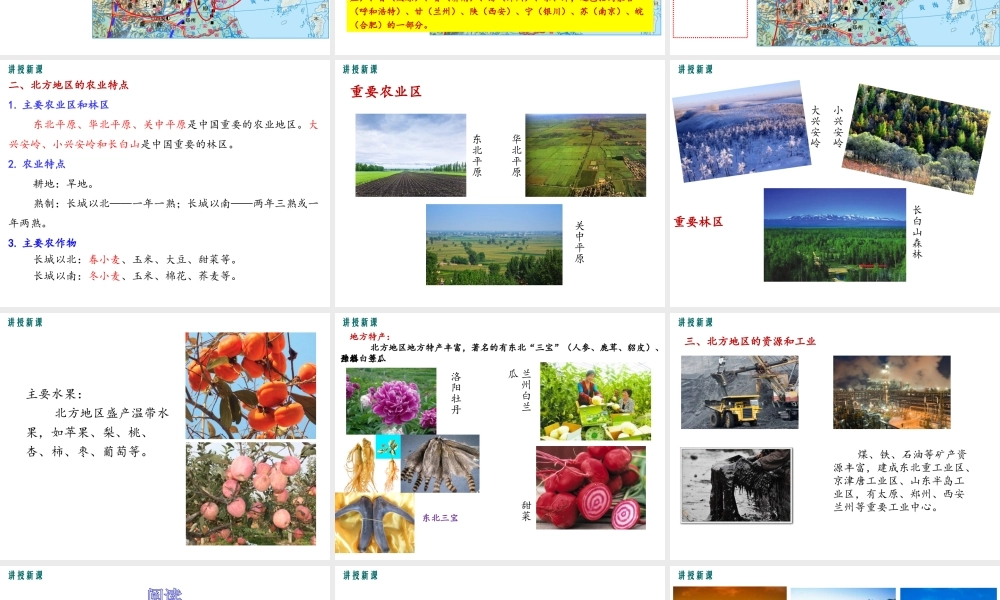This screenshot has width=1000, height=600.
Task: Open the persimmon tree photo
Action: point(251,385)
